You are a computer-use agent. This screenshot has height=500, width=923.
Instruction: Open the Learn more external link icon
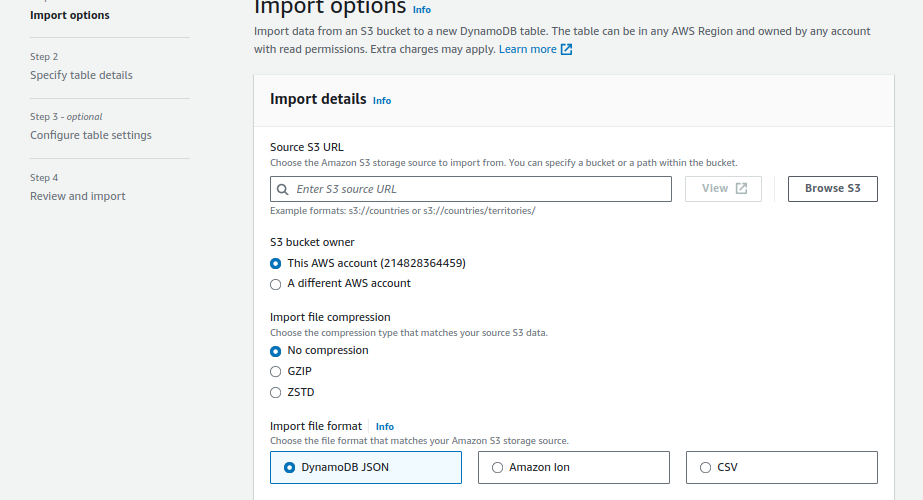click(x=566, y=49)
